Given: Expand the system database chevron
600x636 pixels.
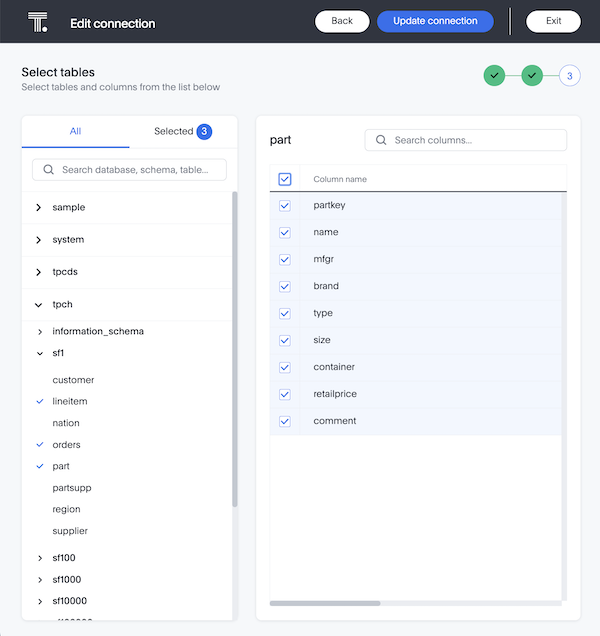Looking at the screenshot, I should pos(39,240).
